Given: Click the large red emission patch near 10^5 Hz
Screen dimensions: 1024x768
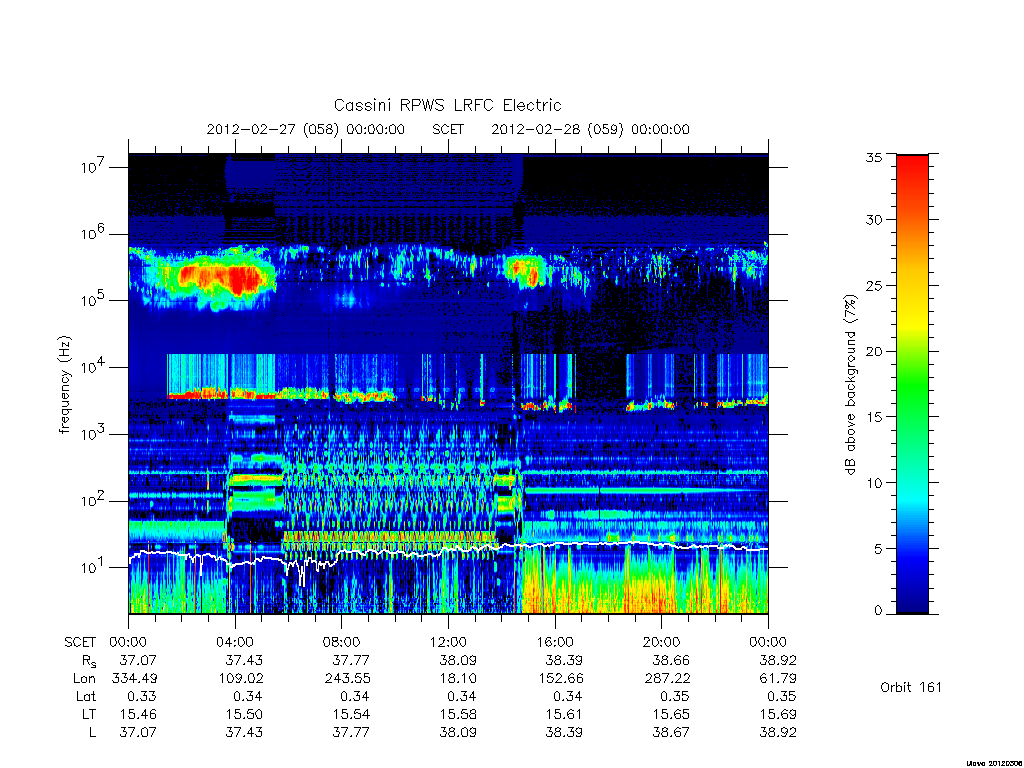Looking at the screenshot, I should point(221,278).
